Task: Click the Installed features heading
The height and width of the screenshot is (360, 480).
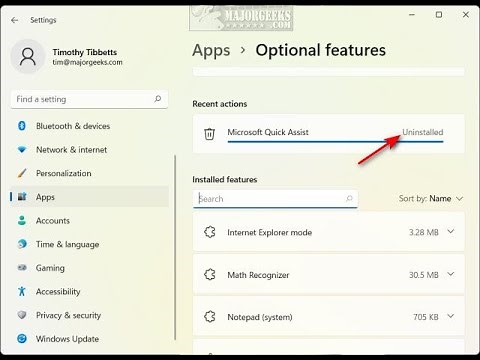Action: click(225, 179)
